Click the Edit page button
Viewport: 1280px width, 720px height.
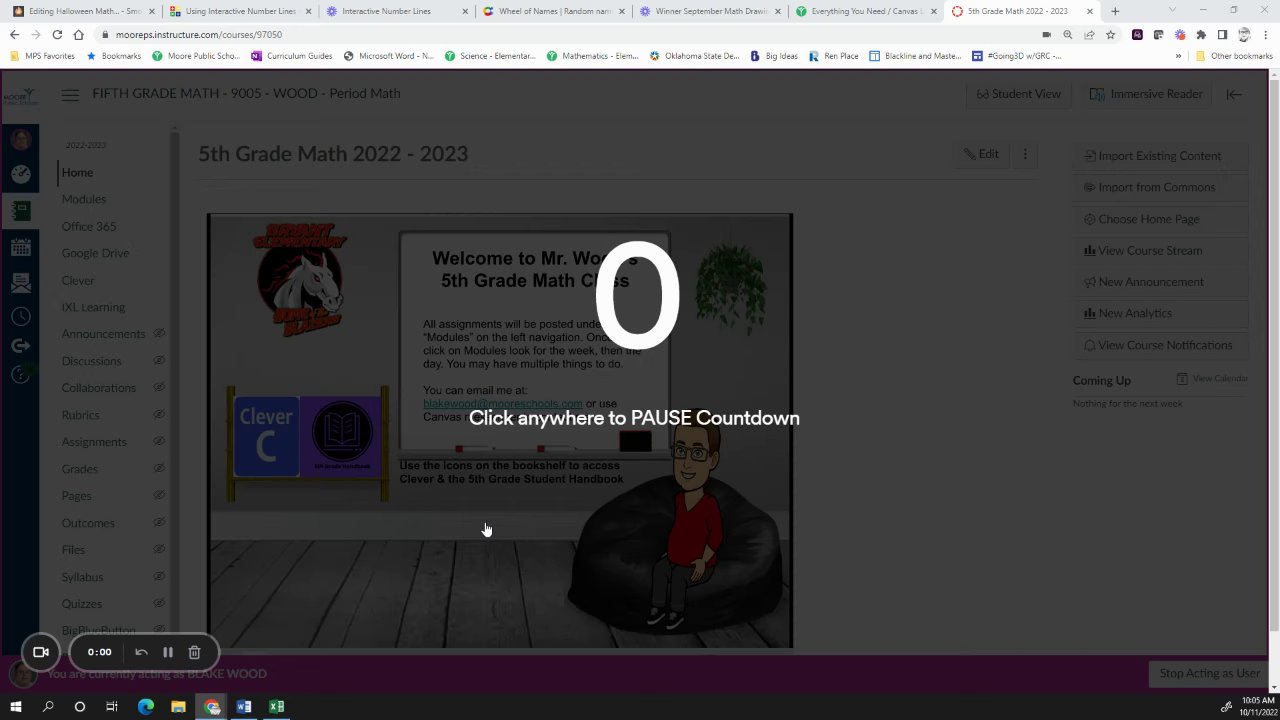pos(981,154)
